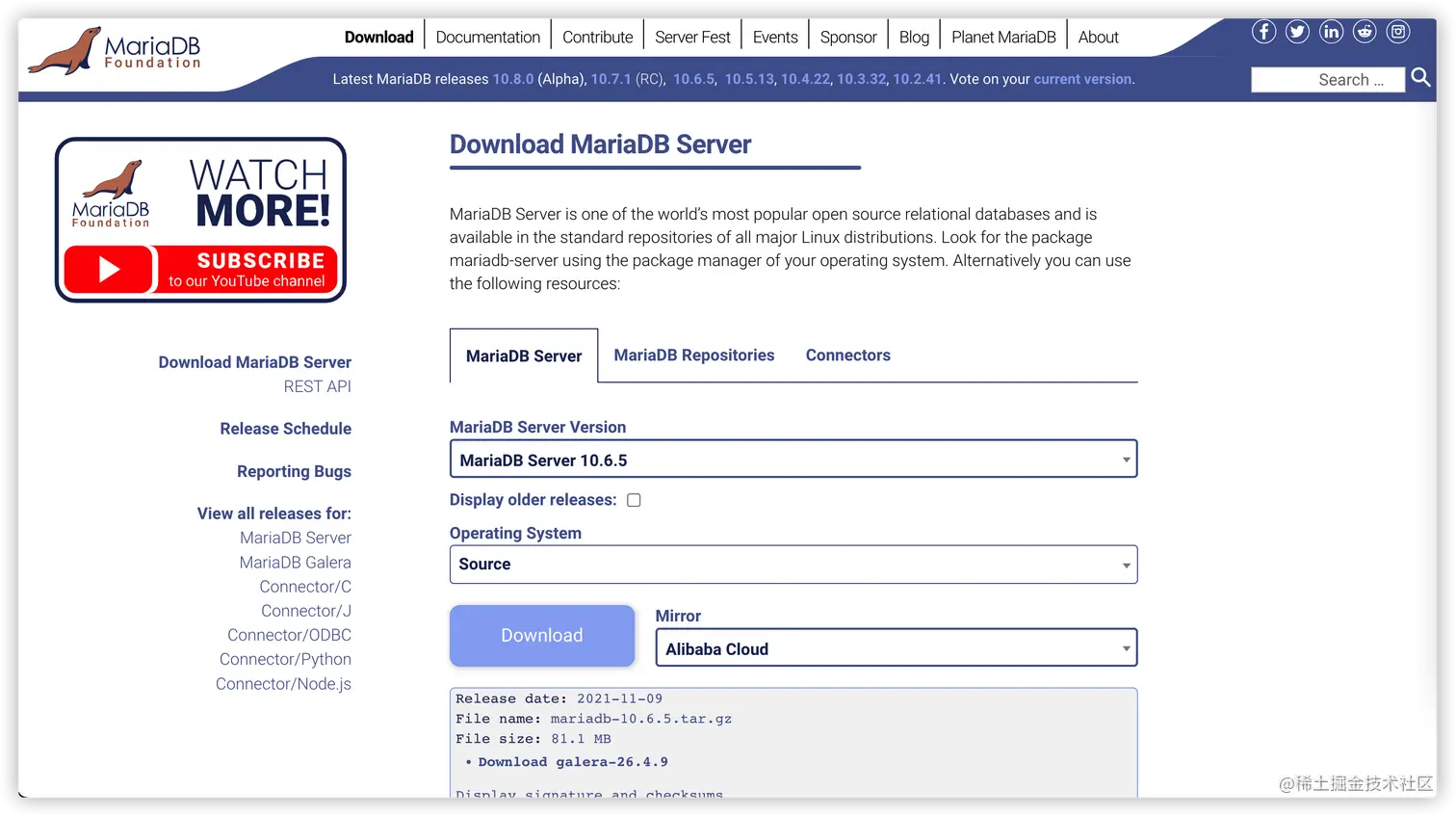The width and height of the screenshot is (1456, 816).
Task: Open Sponsor navigation item
Action: click(848, 37)
